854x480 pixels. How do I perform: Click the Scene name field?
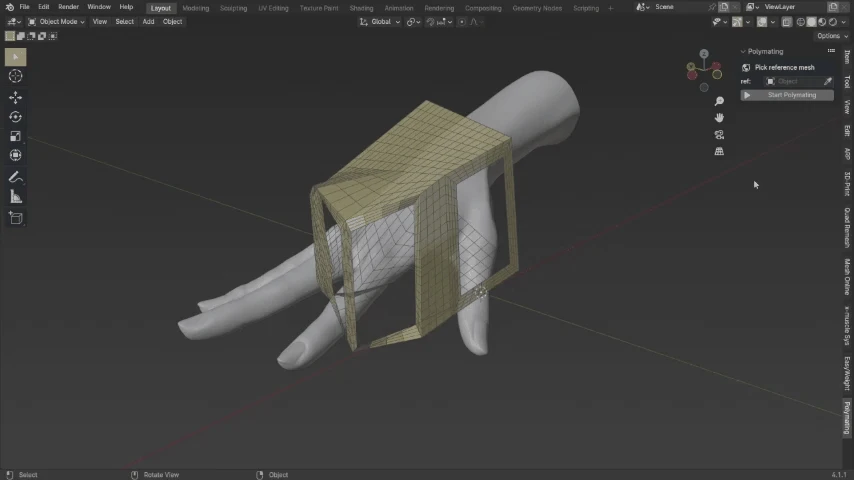(x=679, y=7)
